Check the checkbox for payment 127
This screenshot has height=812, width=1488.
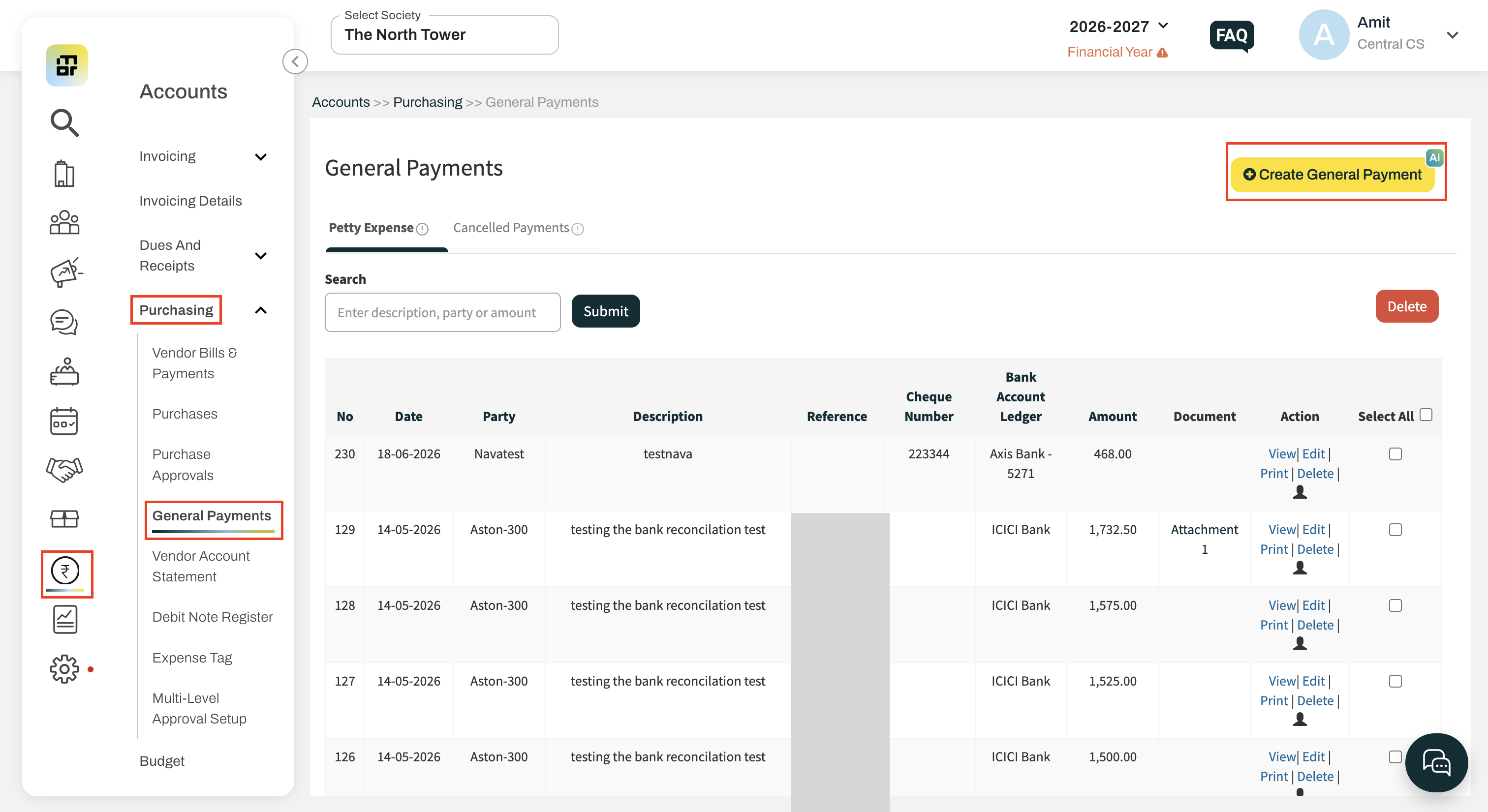(1395, 681)
